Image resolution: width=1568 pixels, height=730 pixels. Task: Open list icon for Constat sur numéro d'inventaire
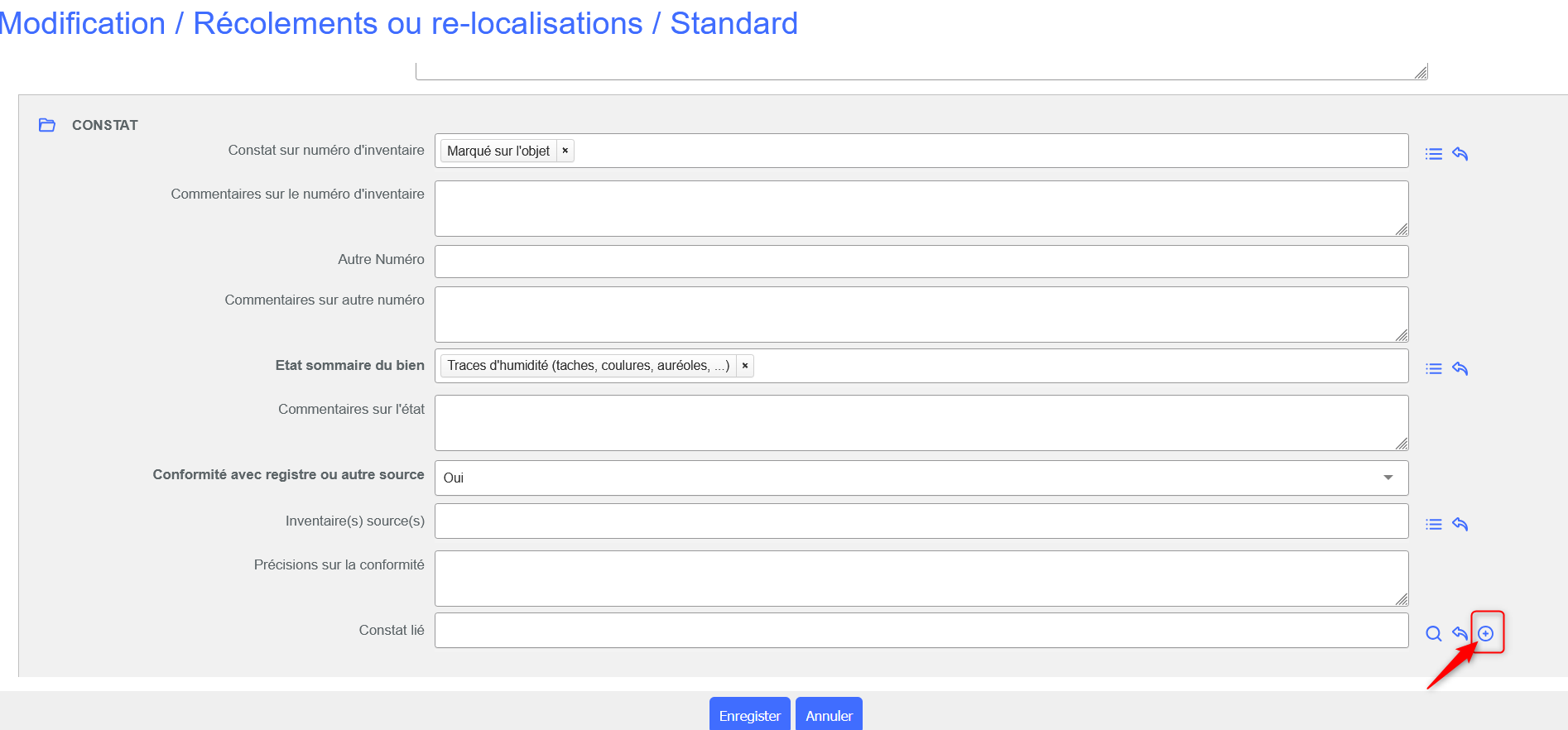coord(1433,154)
